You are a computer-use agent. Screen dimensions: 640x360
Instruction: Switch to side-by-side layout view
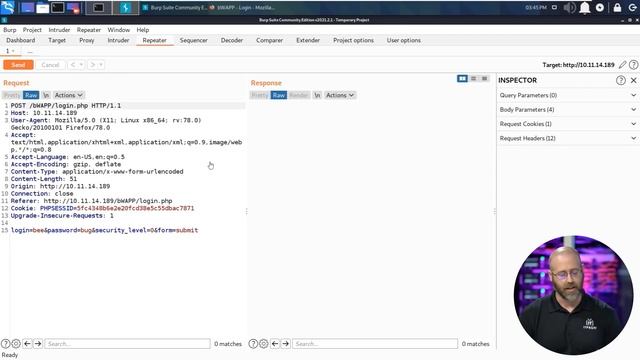pos(462,78)
